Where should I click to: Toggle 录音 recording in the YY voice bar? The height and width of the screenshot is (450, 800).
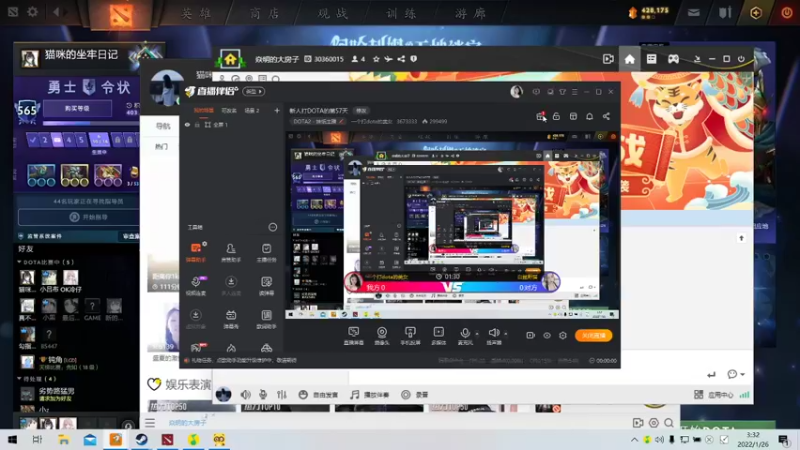tap(414, 394)
